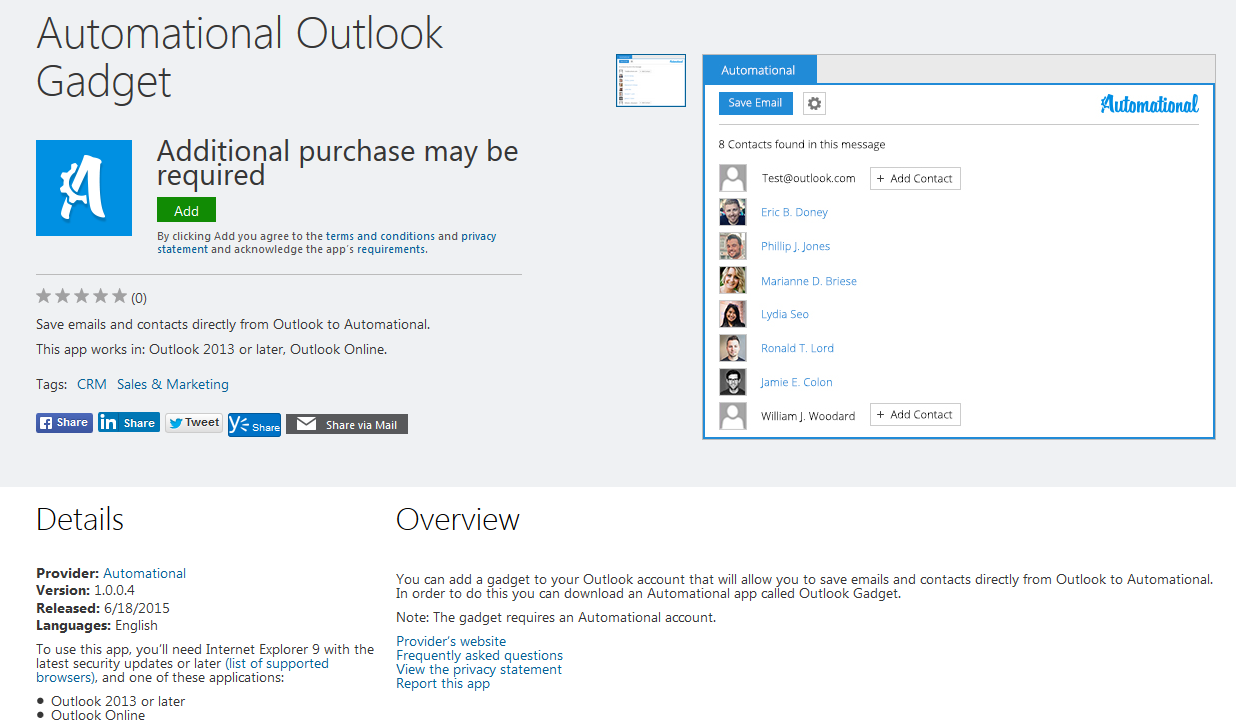Image resolution: width=1236 pixels, height=727 pixels.
Task: Click the Automational Outlook Gadget title
Action: coord(240,57)
